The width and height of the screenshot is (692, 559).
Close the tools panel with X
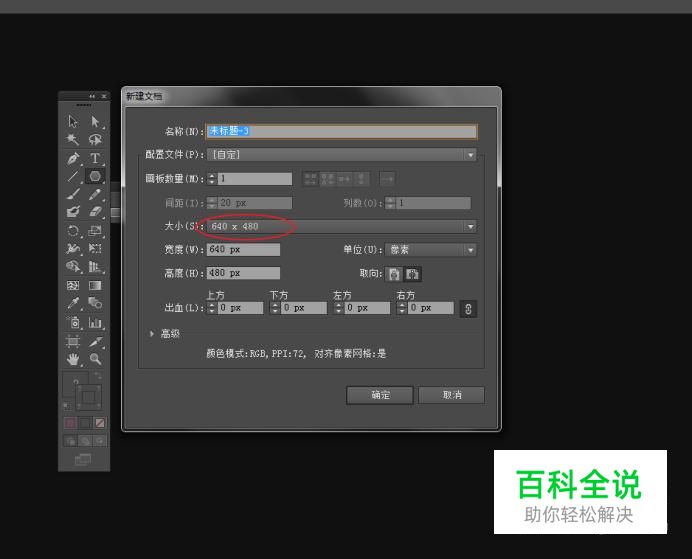coord(104,96)
